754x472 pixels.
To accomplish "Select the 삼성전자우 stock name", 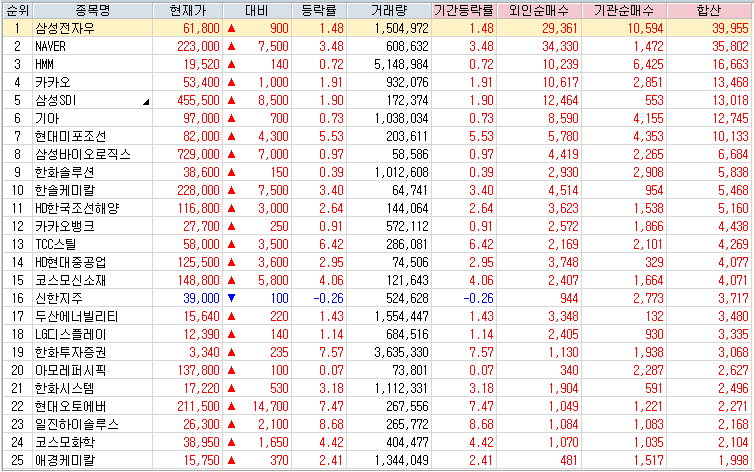I will click(65, 28).
